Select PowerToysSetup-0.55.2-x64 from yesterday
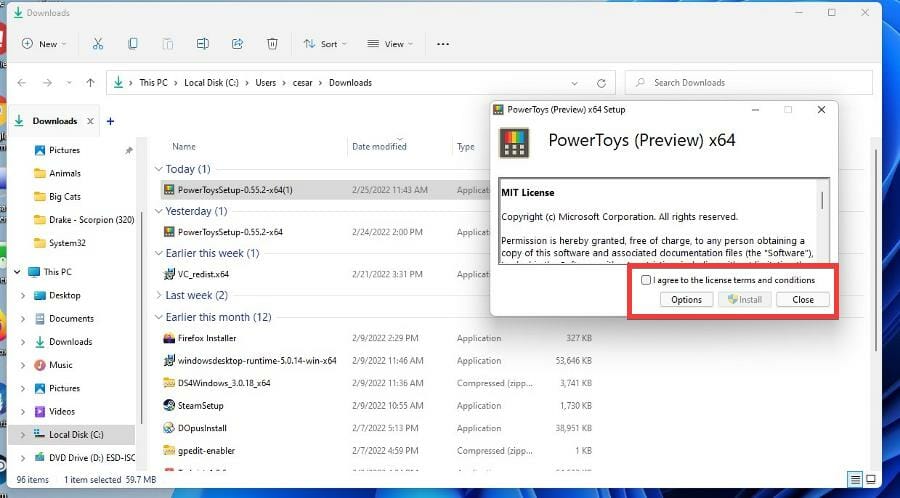Screen dimensions: 900x498 click(x=230, y=232)
